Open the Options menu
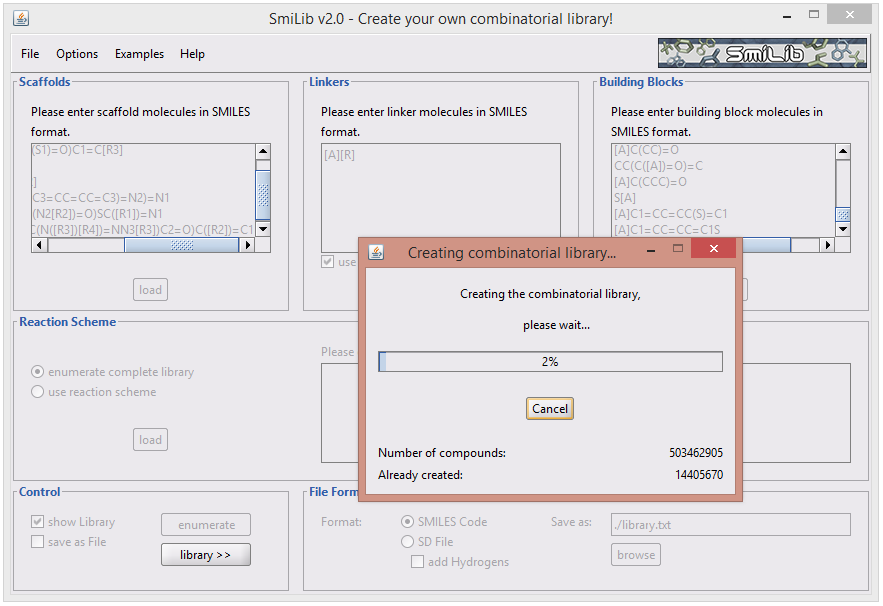 (x=77, y=54)
